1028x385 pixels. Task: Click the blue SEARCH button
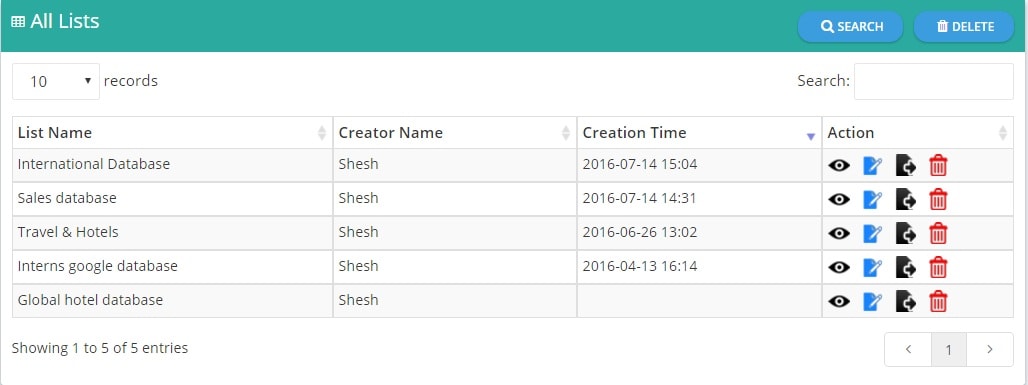pos(850,27)
